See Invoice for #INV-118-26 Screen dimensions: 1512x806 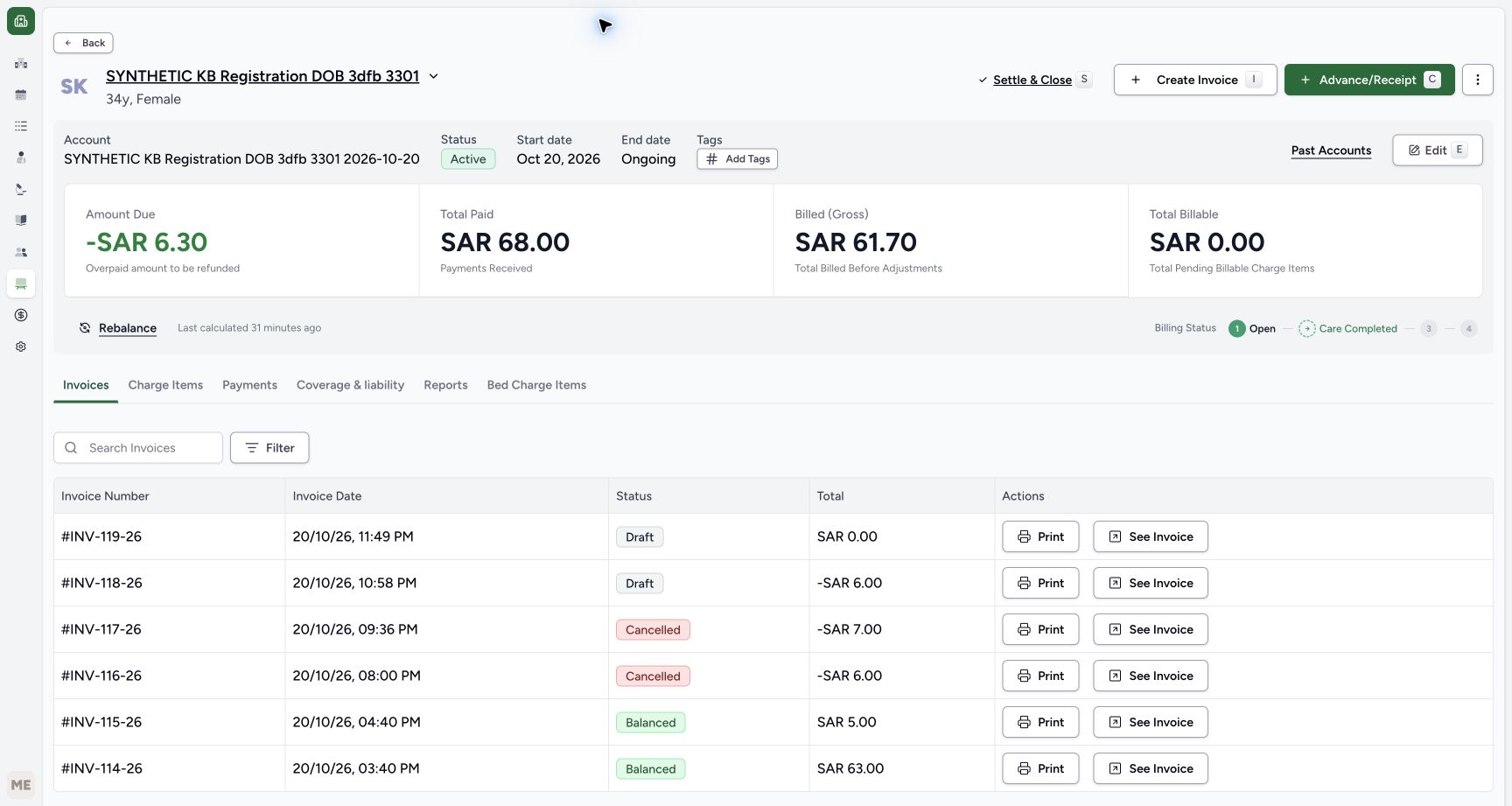click(1151, 583)
